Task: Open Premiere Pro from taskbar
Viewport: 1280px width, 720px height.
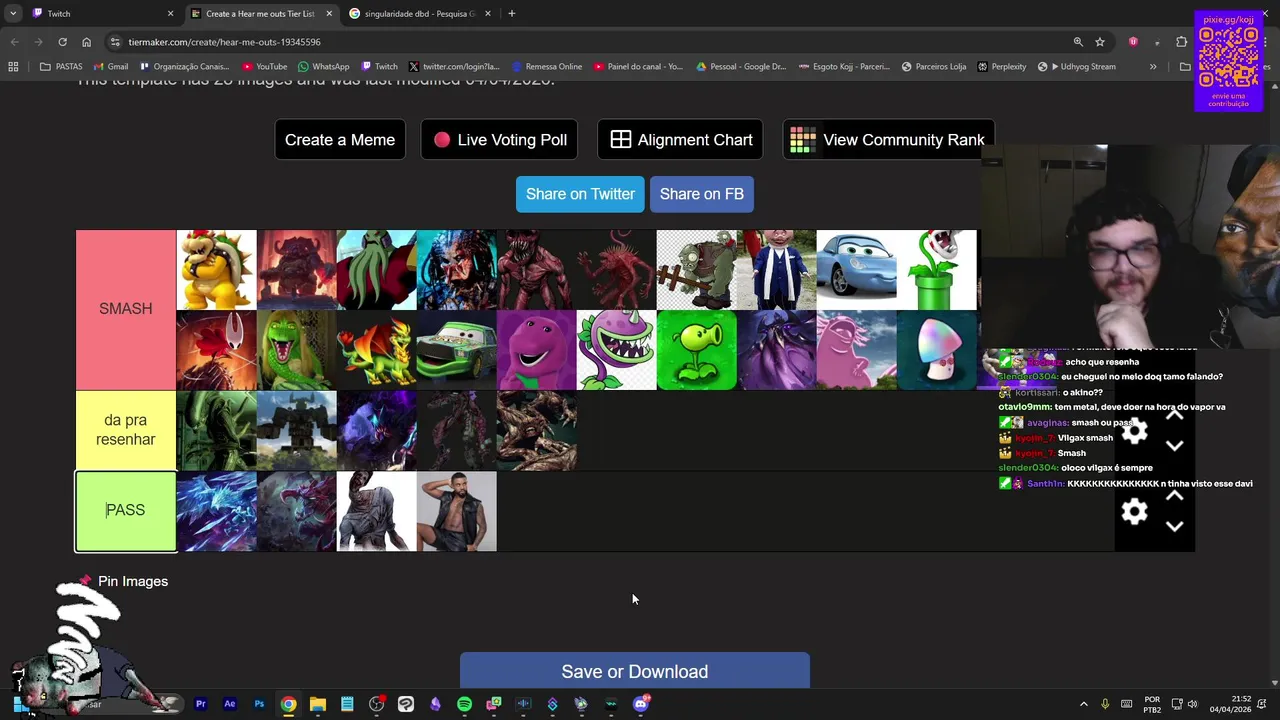Action: tap(201, 704)
